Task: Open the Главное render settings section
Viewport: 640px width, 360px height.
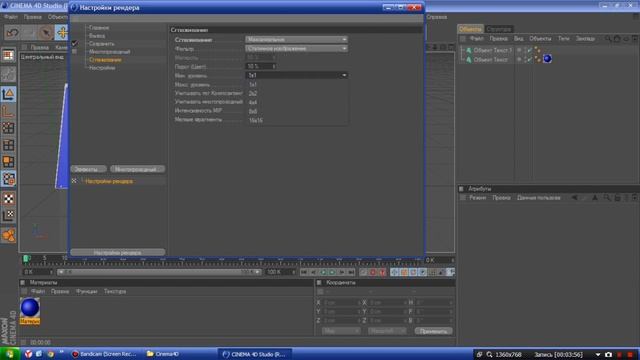Action: 99,28
